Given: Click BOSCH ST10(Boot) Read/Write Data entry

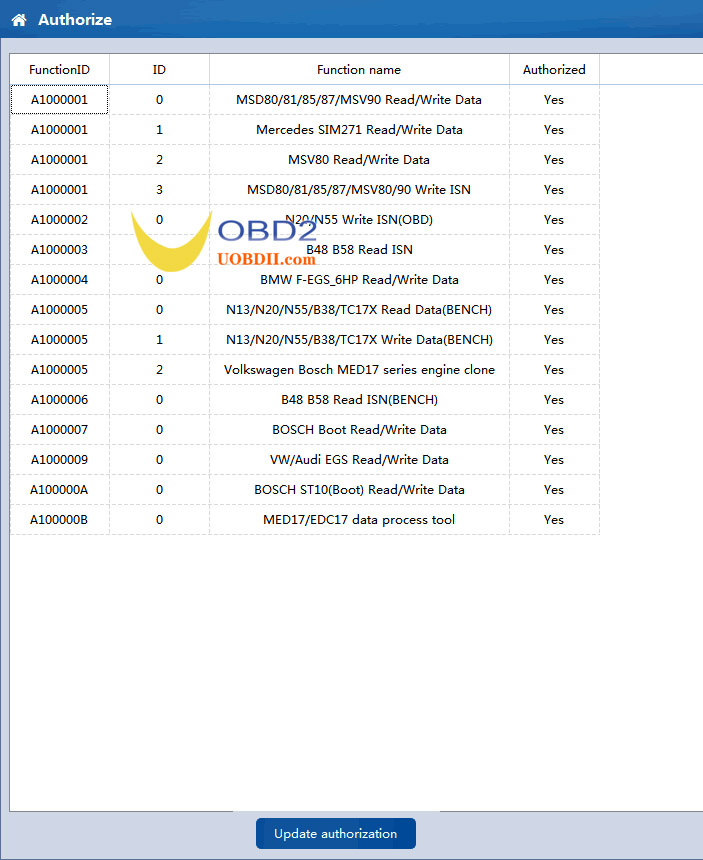Looking at the screenshot, I should [x=359, y=489].
